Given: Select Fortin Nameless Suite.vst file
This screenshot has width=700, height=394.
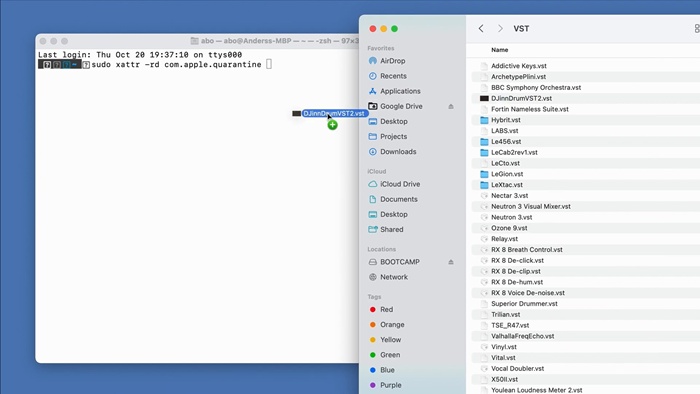Looking at the screenshot, I should 529,109.
